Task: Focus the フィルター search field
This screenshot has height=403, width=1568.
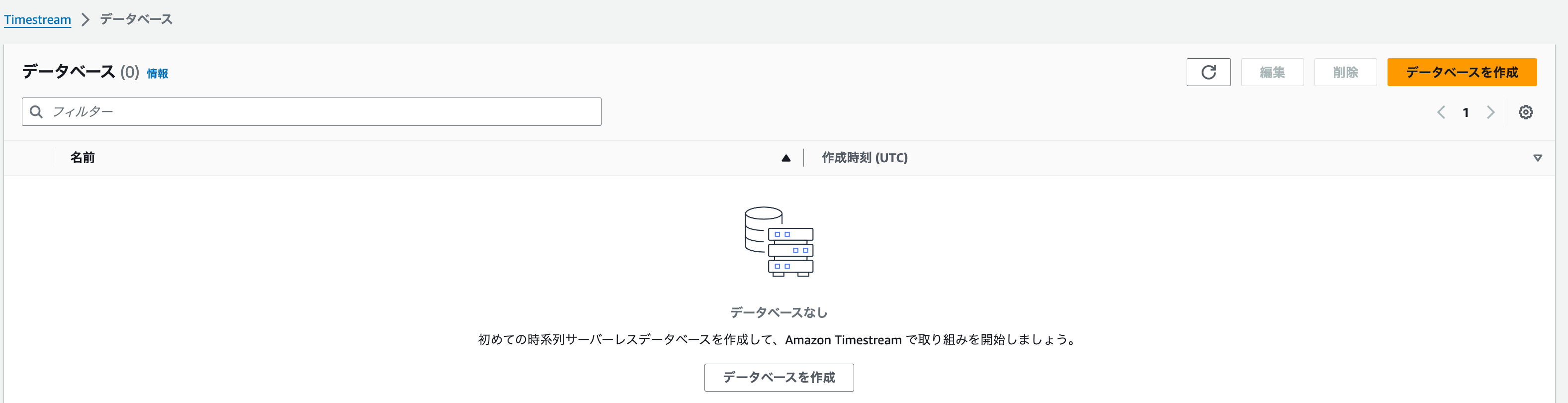Action: click(x=312, y=112)
